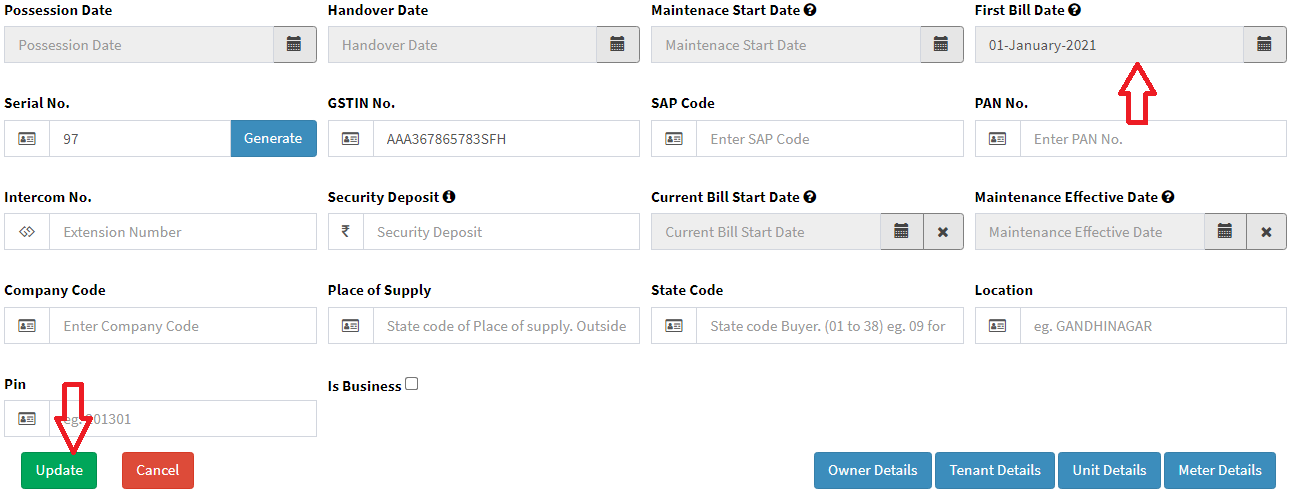This screenshot has height=490, width=1289.
Task: Go to Unit Details
Action: pyautogui.click(x=1109, y=470)
